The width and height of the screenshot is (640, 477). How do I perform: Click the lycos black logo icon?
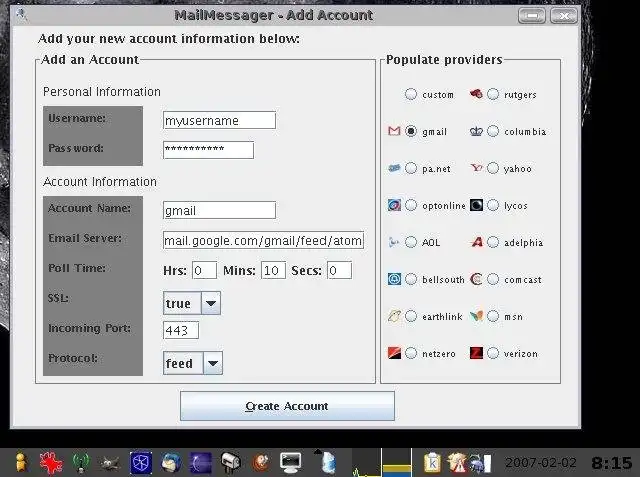[476, 205]
